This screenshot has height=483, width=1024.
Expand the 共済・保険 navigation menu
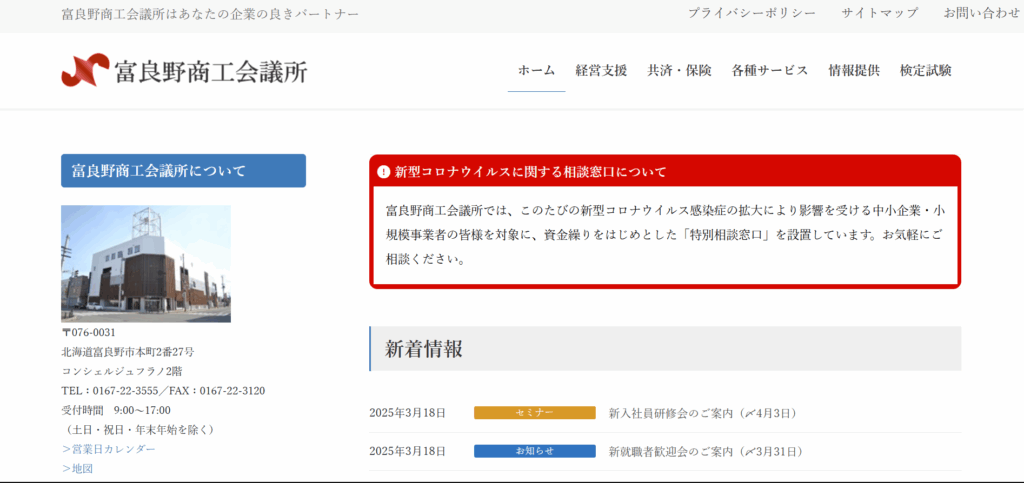point(679,71)
